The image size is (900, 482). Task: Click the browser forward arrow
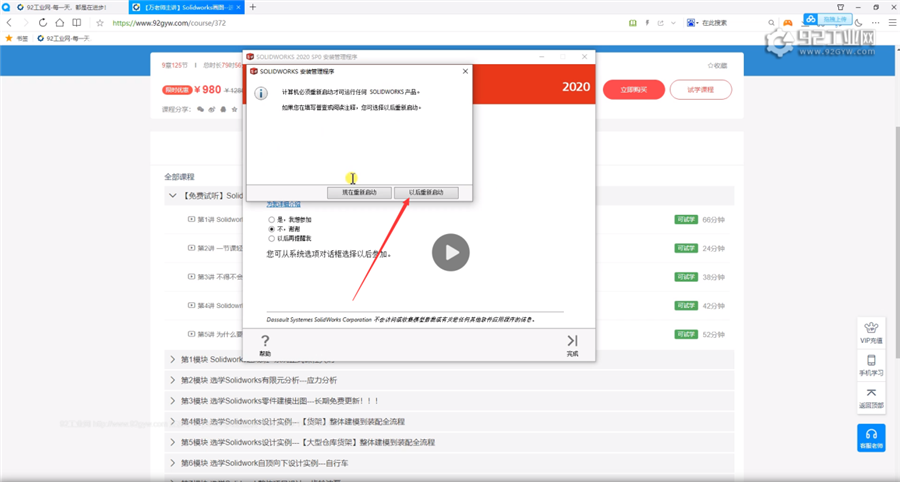[x=26, y=23]
